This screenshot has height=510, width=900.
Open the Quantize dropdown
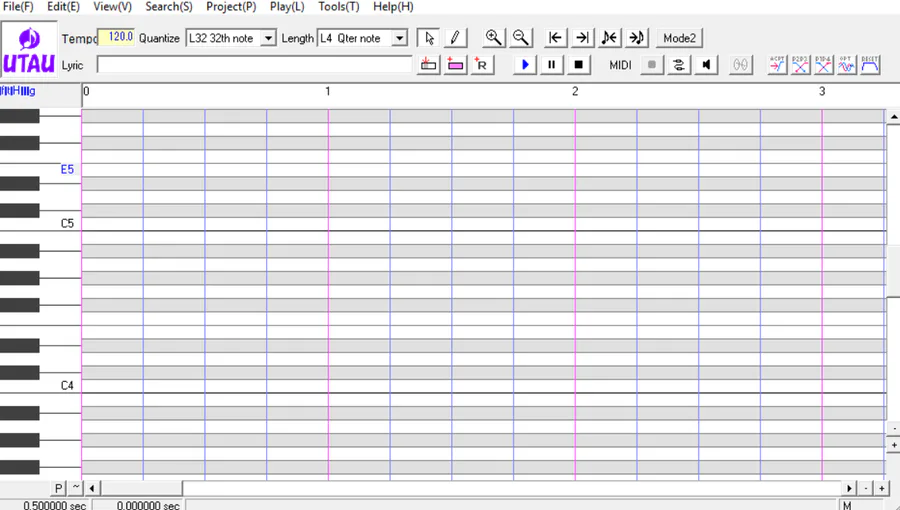click(x=268, y=38)
